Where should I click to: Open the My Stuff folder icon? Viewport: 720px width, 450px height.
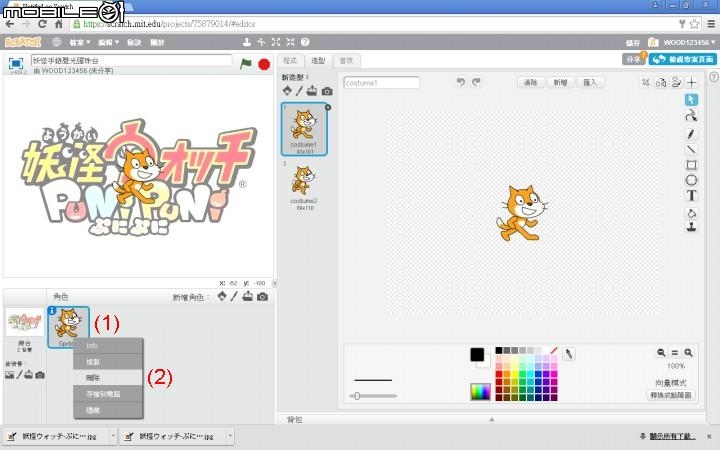tap(653, 42)
